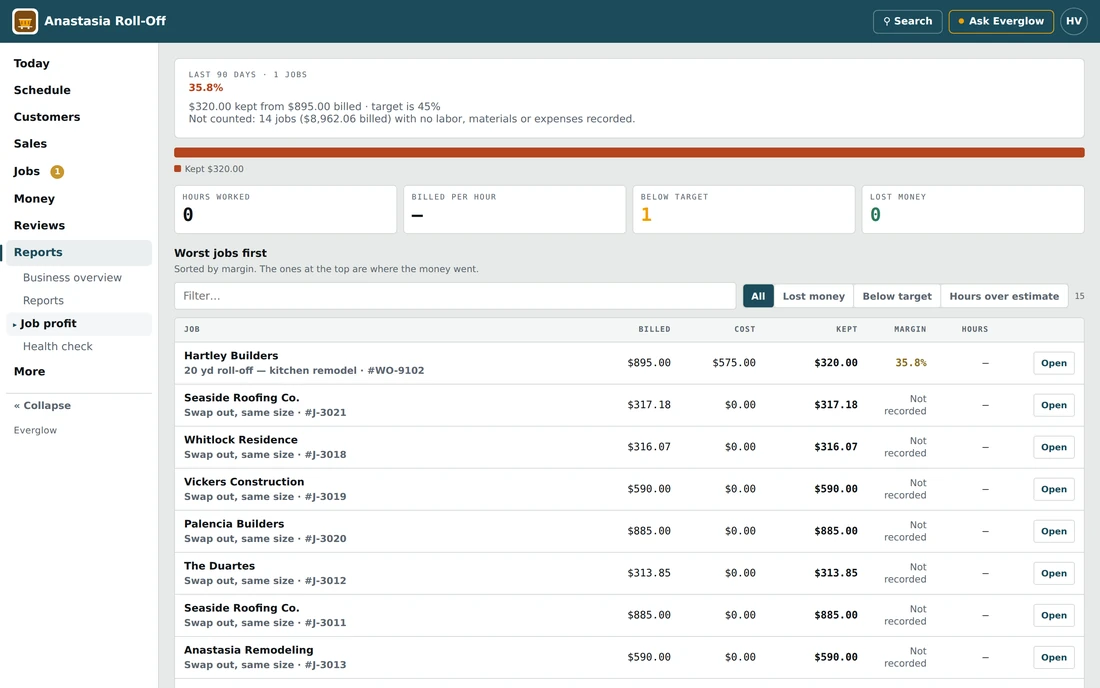The image size is (1100, 688).
Task: Open The Duartes job
Action: click(x=1054, y=573)
